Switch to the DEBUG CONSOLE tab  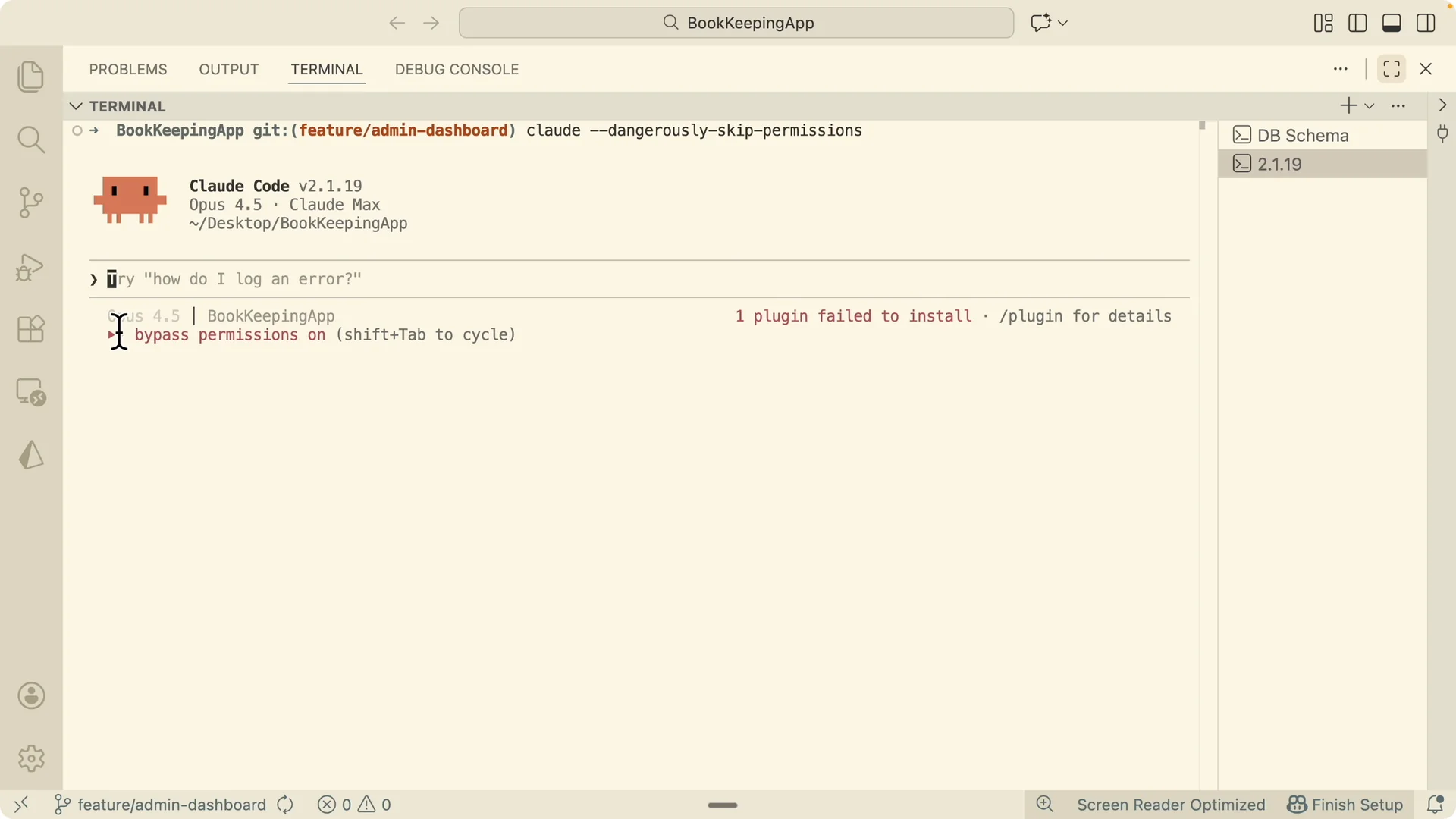457,70
